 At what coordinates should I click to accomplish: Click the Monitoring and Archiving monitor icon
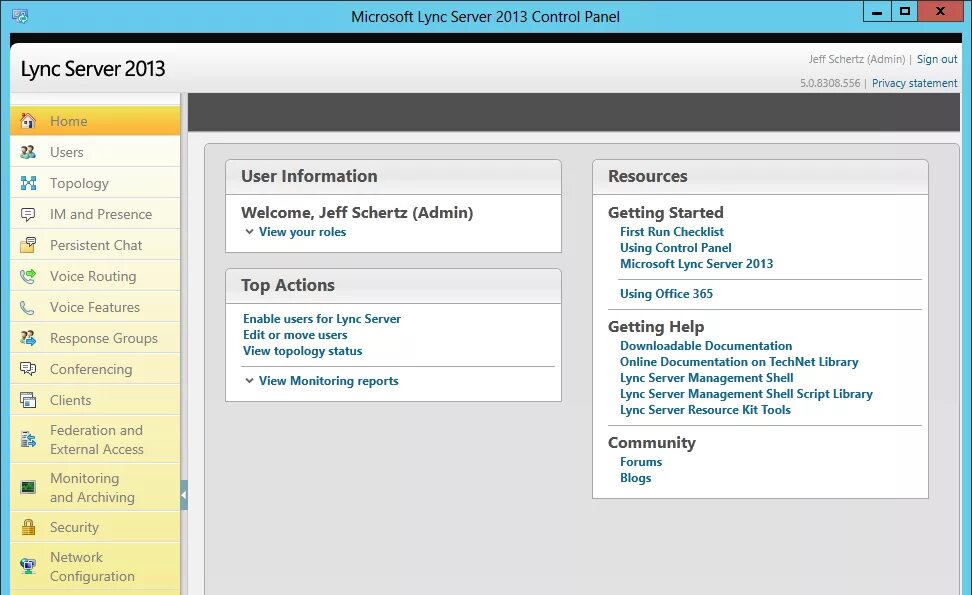pyautogui.click(x=28, y=487)
